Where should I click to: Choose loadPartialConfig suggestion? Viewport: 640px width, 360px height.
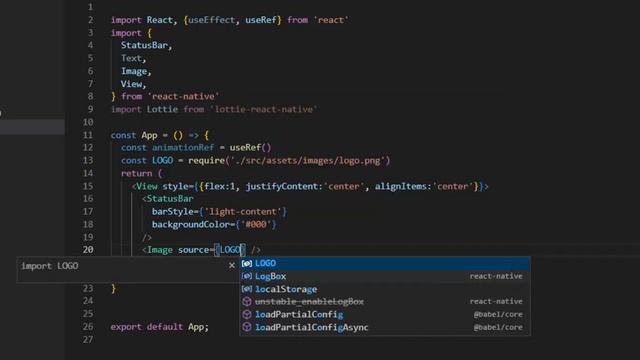[x=385, y=314]
